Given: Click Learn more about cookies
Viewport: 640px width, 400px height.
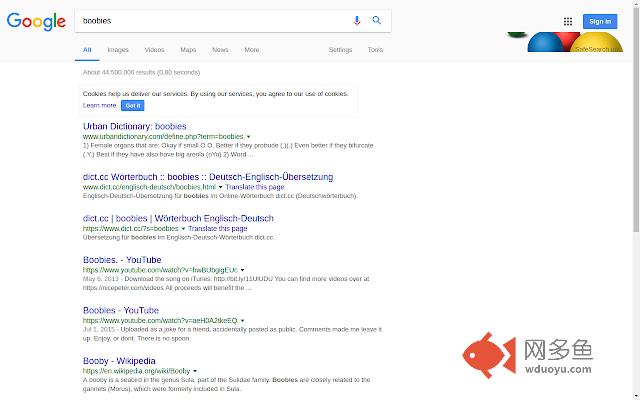Looking at the screenshot, I should click(100, 105).
